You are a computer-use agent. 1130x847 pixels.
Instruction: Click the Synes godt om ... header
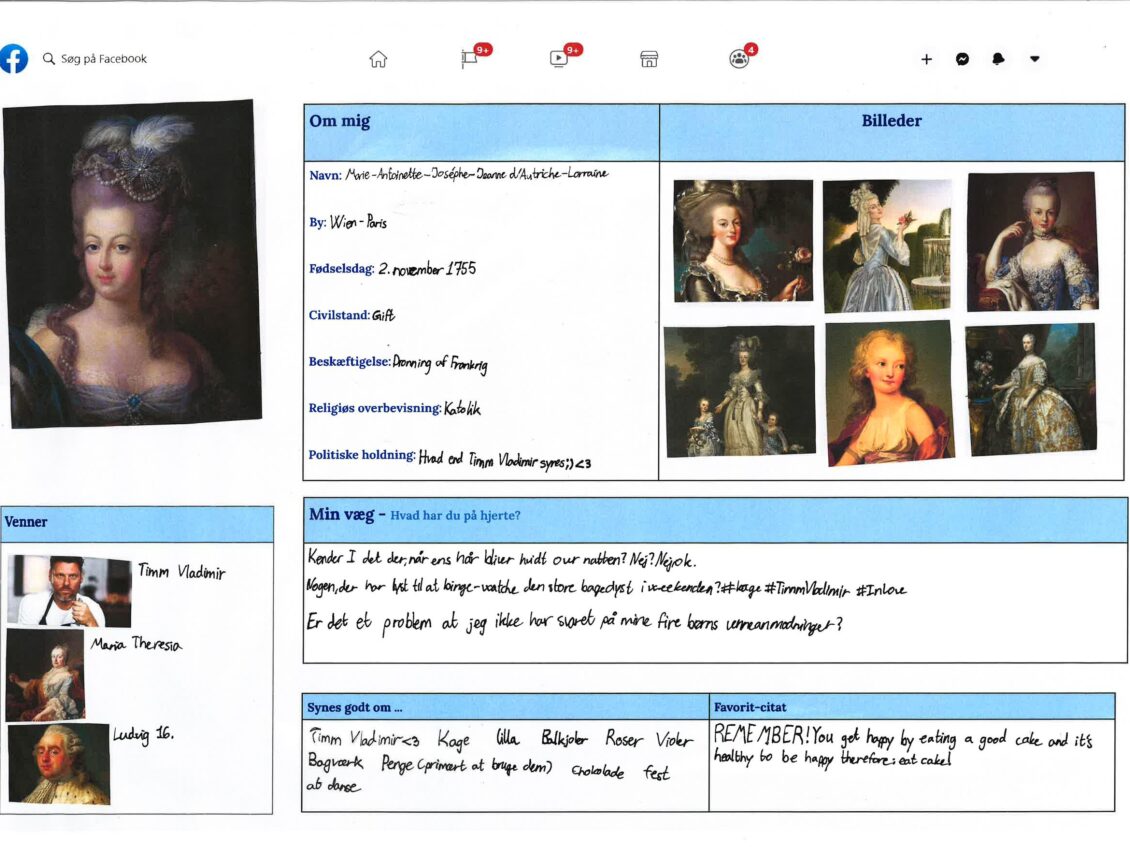tap(355, 707)
